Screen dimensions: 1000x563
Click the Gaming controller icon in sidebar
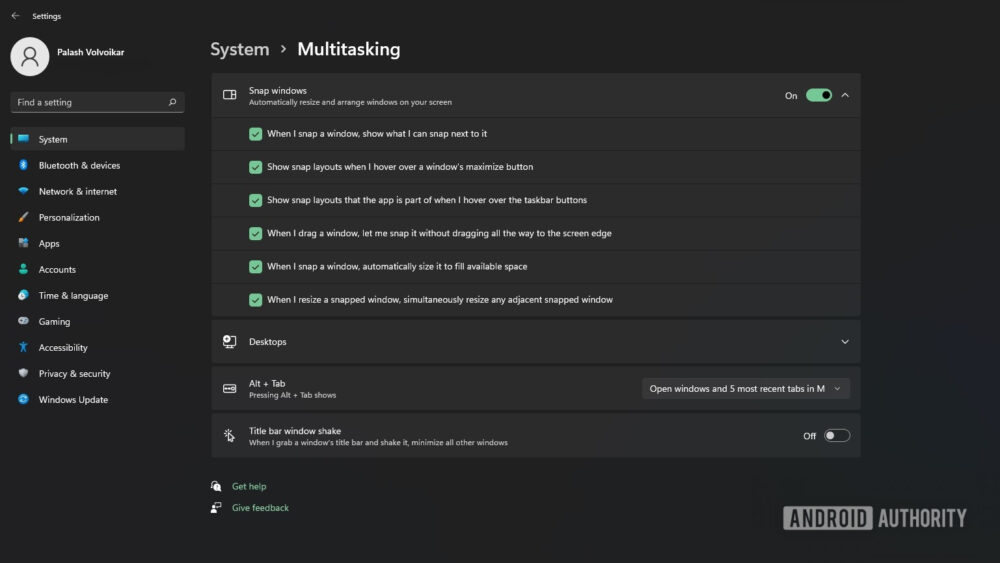[x=23, y=321]
